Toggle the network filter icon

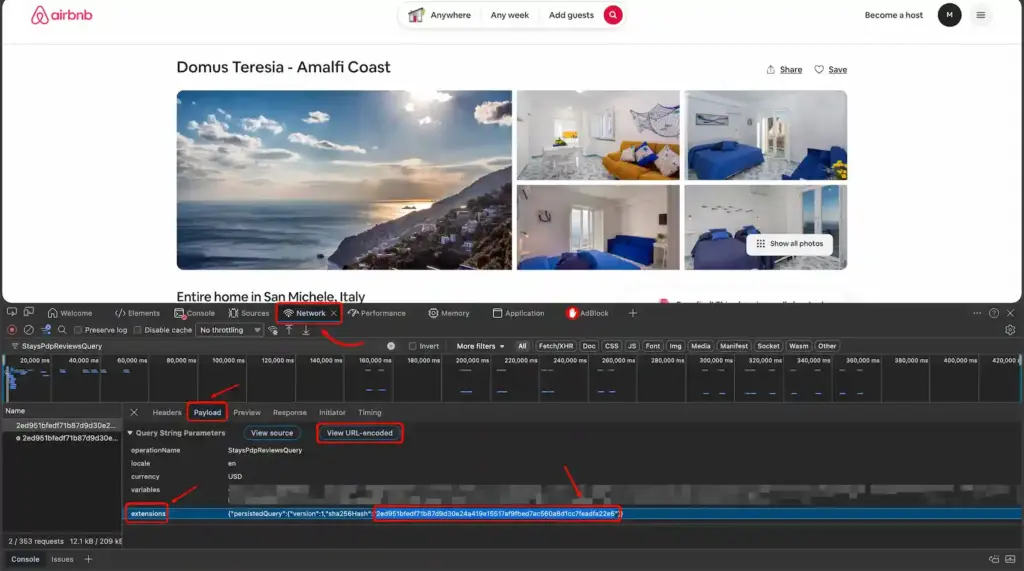[46, 330]
